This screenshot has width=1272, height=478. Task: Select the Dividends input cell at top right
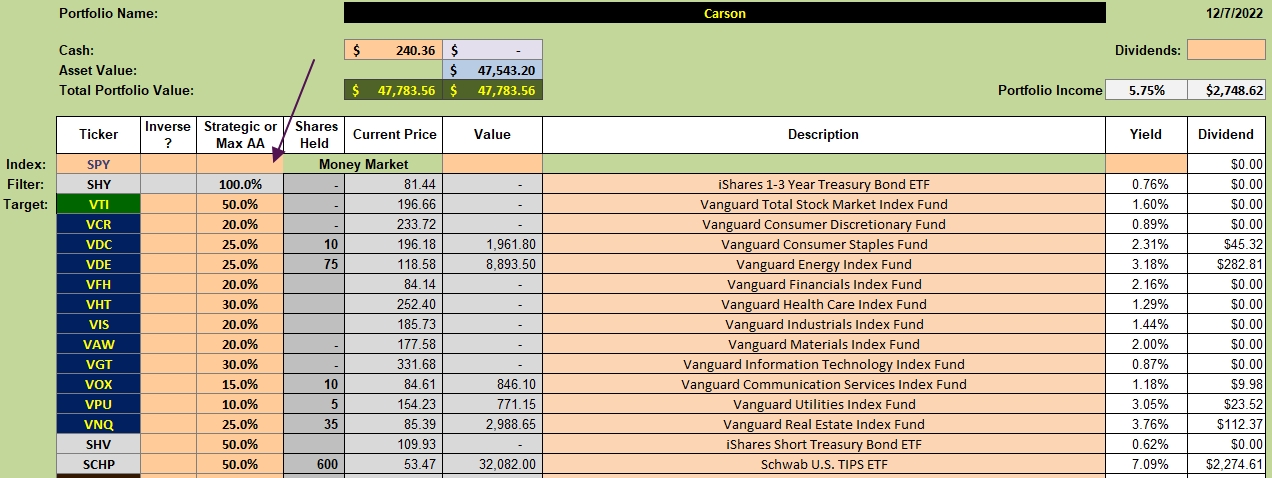click(1226, 50)
